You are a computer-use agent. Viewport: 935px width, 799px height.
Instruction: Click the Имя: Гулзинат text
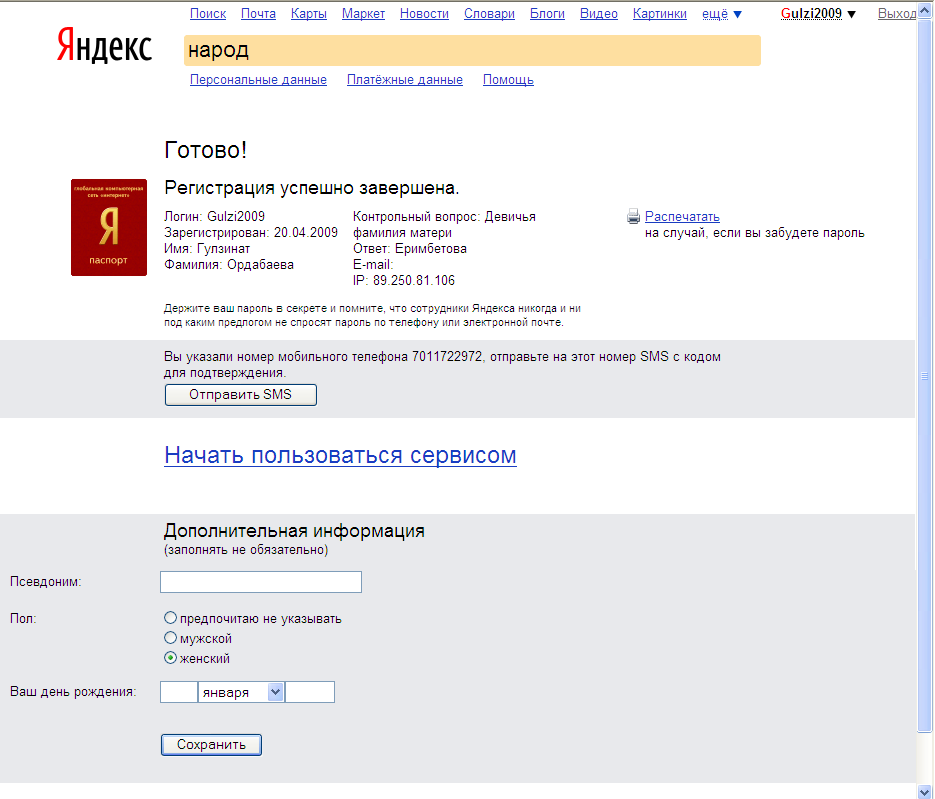pyautogui.click(x=208, y=249)
